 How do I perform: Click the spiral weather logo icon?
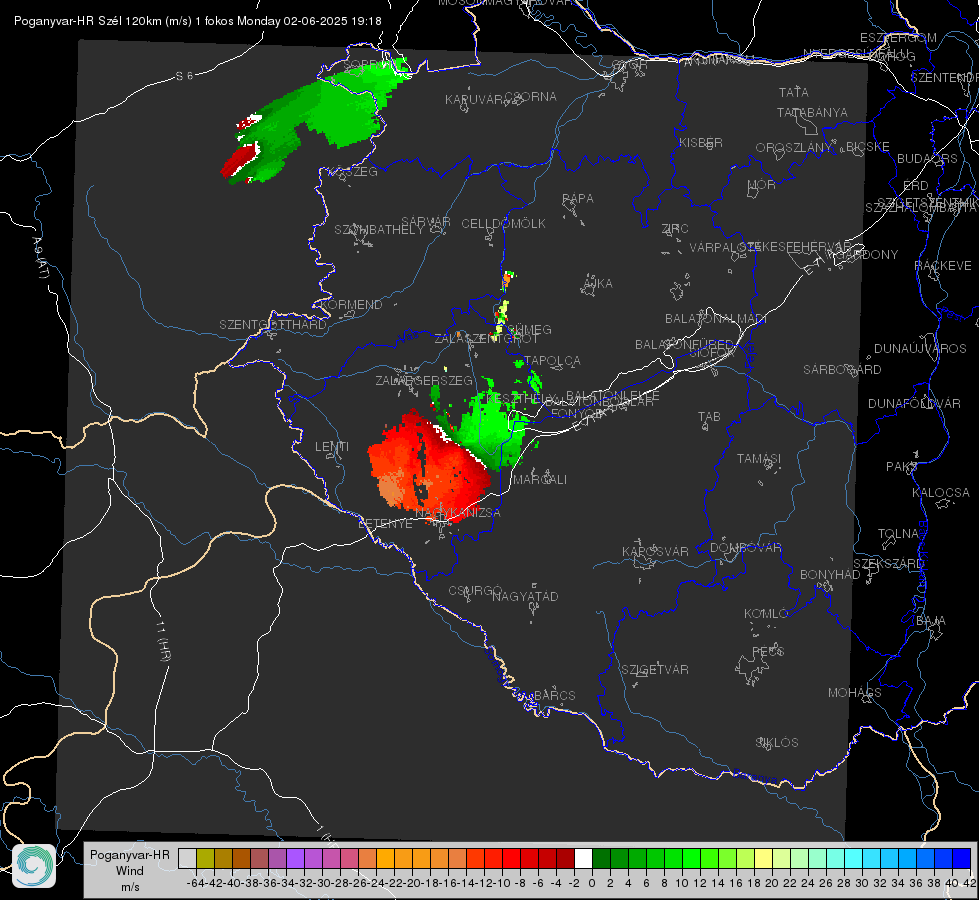34,866
